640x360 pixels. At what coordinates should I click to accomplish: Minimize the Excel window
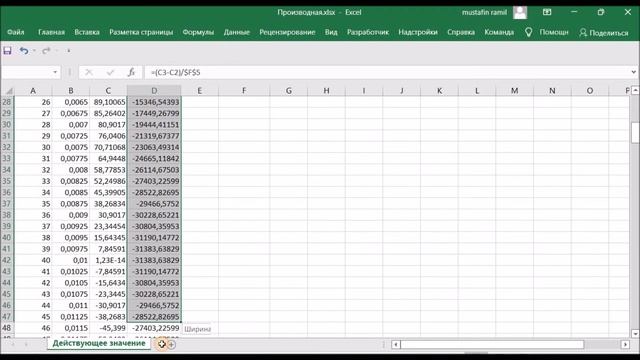pyautogui.click(x=574, y=12)
